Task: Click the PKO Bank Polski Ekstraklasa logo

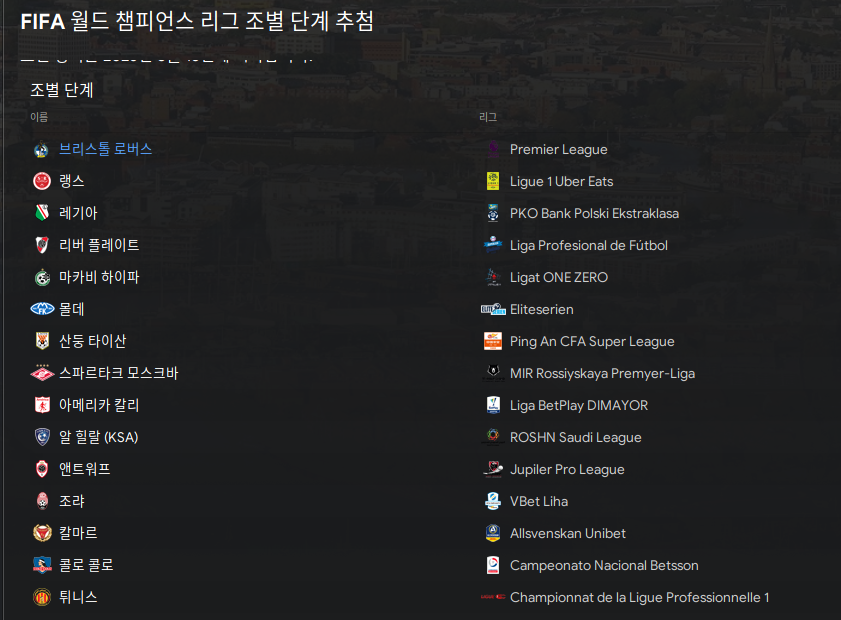Action: pyautogui.click(x=493, y=213)
